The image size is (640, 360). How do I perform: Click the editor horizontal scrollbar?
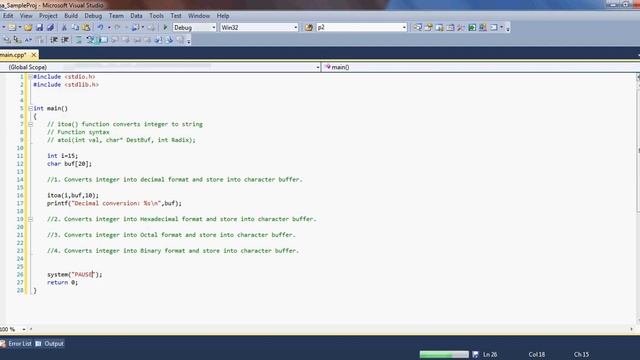(x=331, y=329)
